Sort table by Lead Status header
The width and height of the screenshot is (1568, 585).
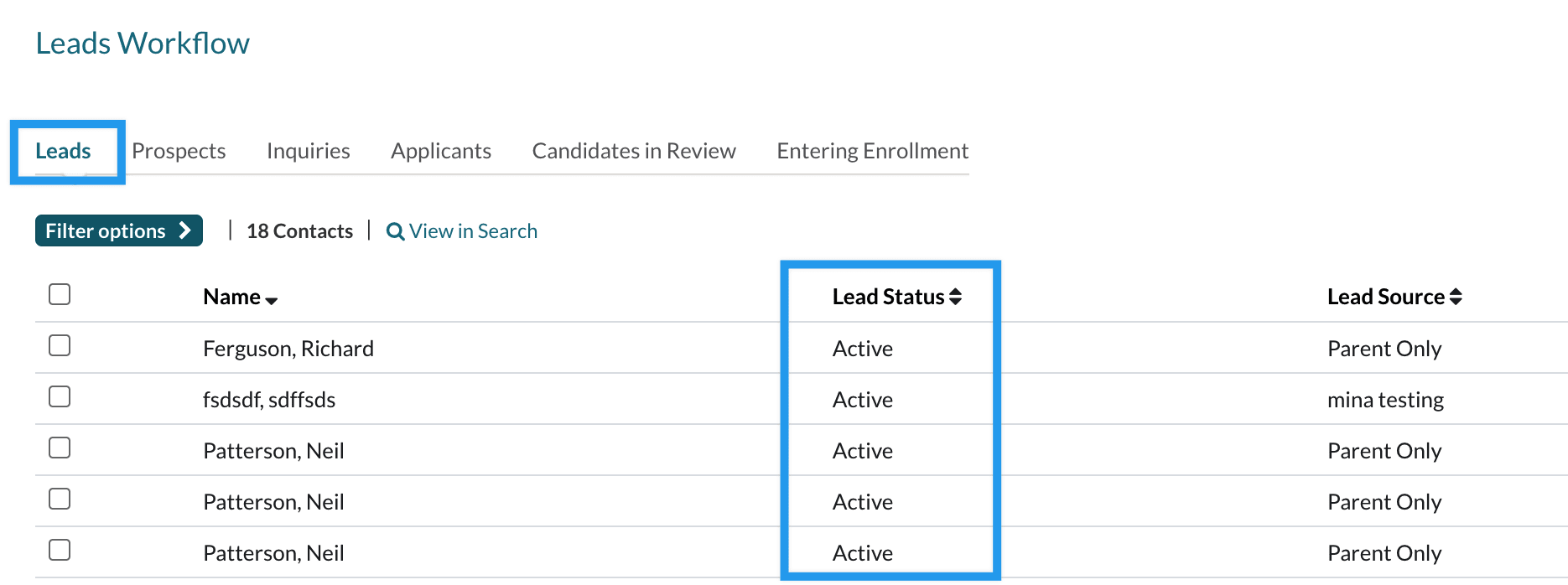(888, 297)
